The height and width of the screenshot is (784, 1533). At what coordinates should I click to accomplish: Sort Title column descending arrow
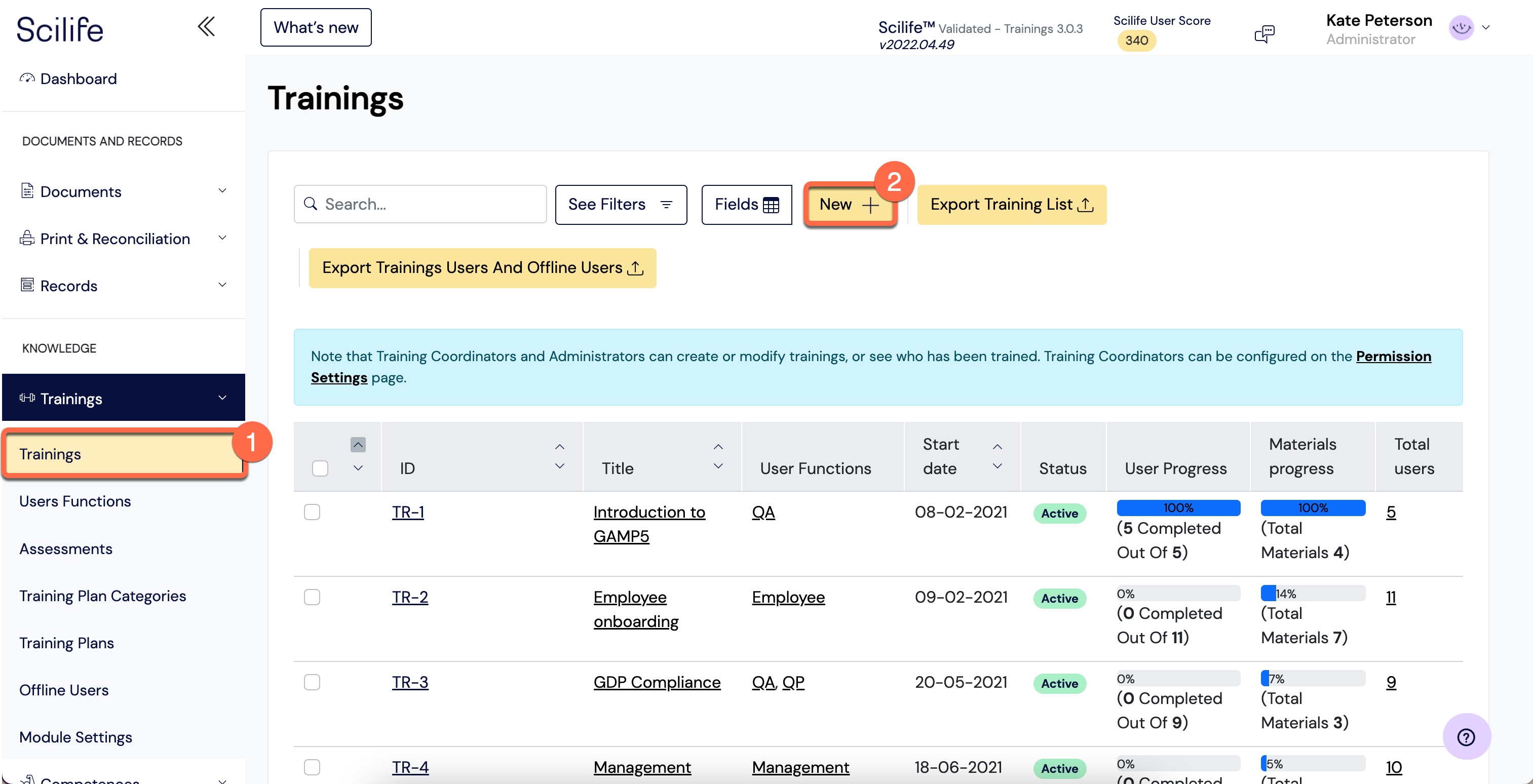(x=718, y=466)
